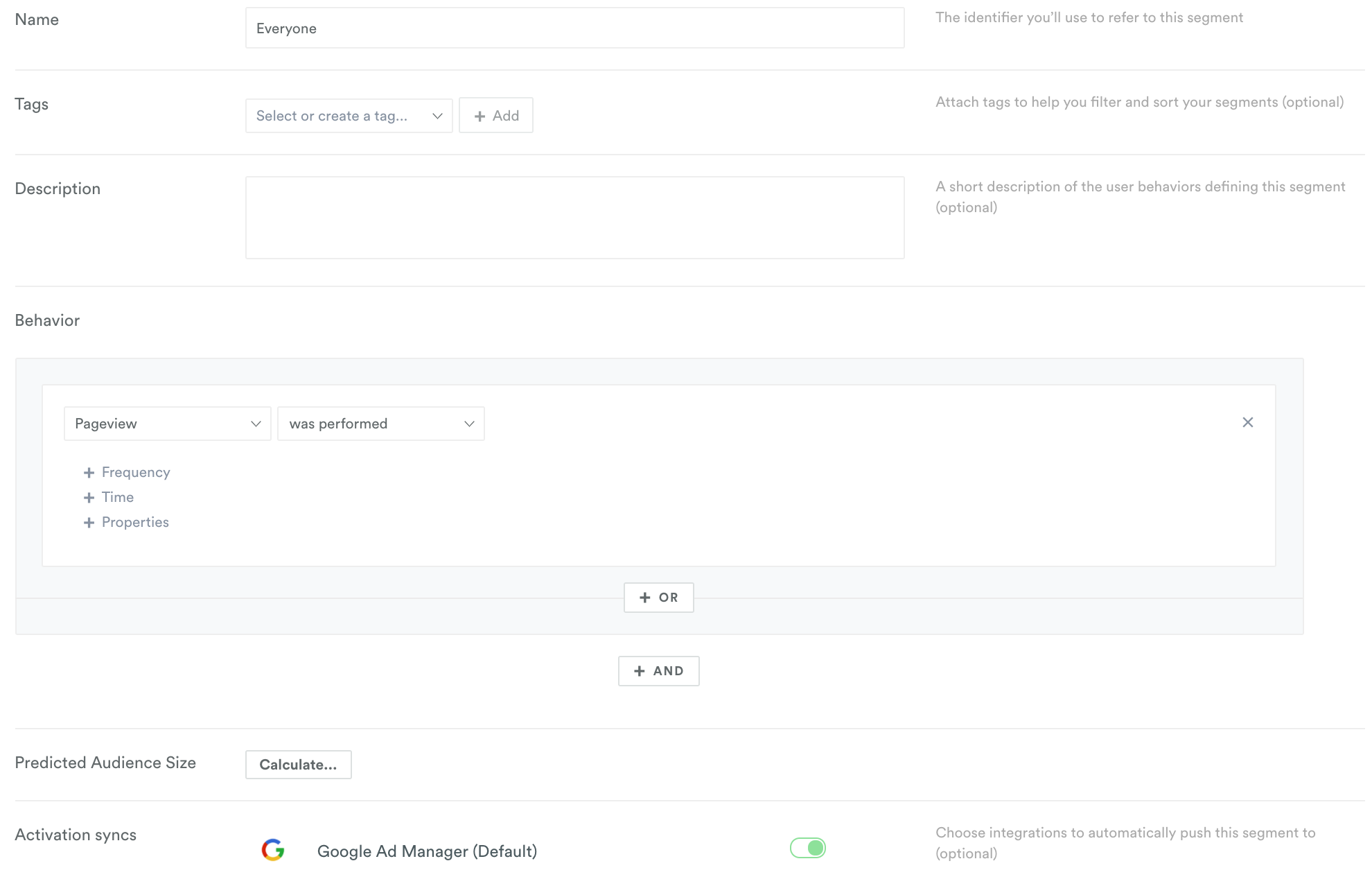The image size is (1372, 886).
Task: Expand the Time option
Action: point(109,497)
